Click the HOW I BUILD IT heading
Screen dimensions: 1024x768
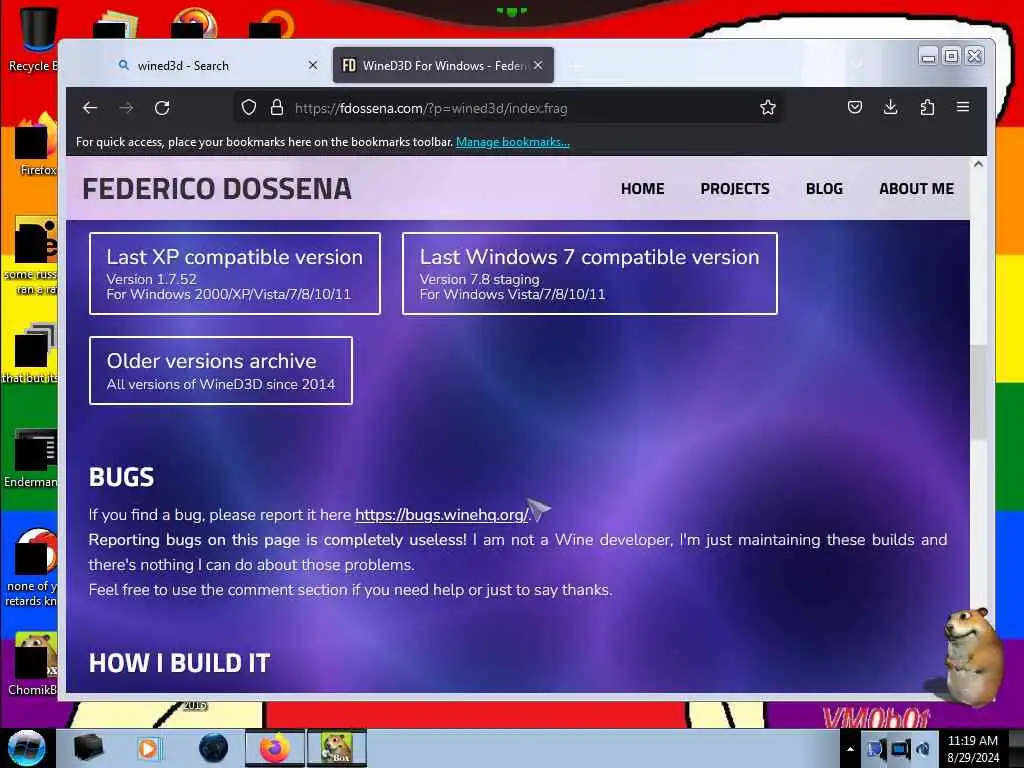180,664
